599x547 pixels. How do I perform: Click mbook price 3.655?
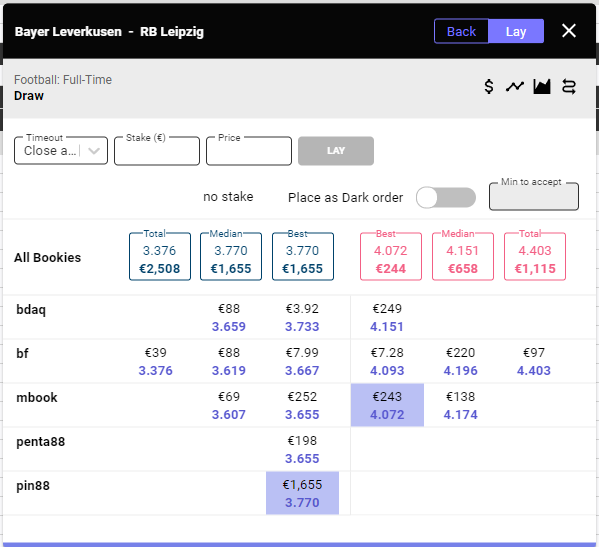(302, 414)
